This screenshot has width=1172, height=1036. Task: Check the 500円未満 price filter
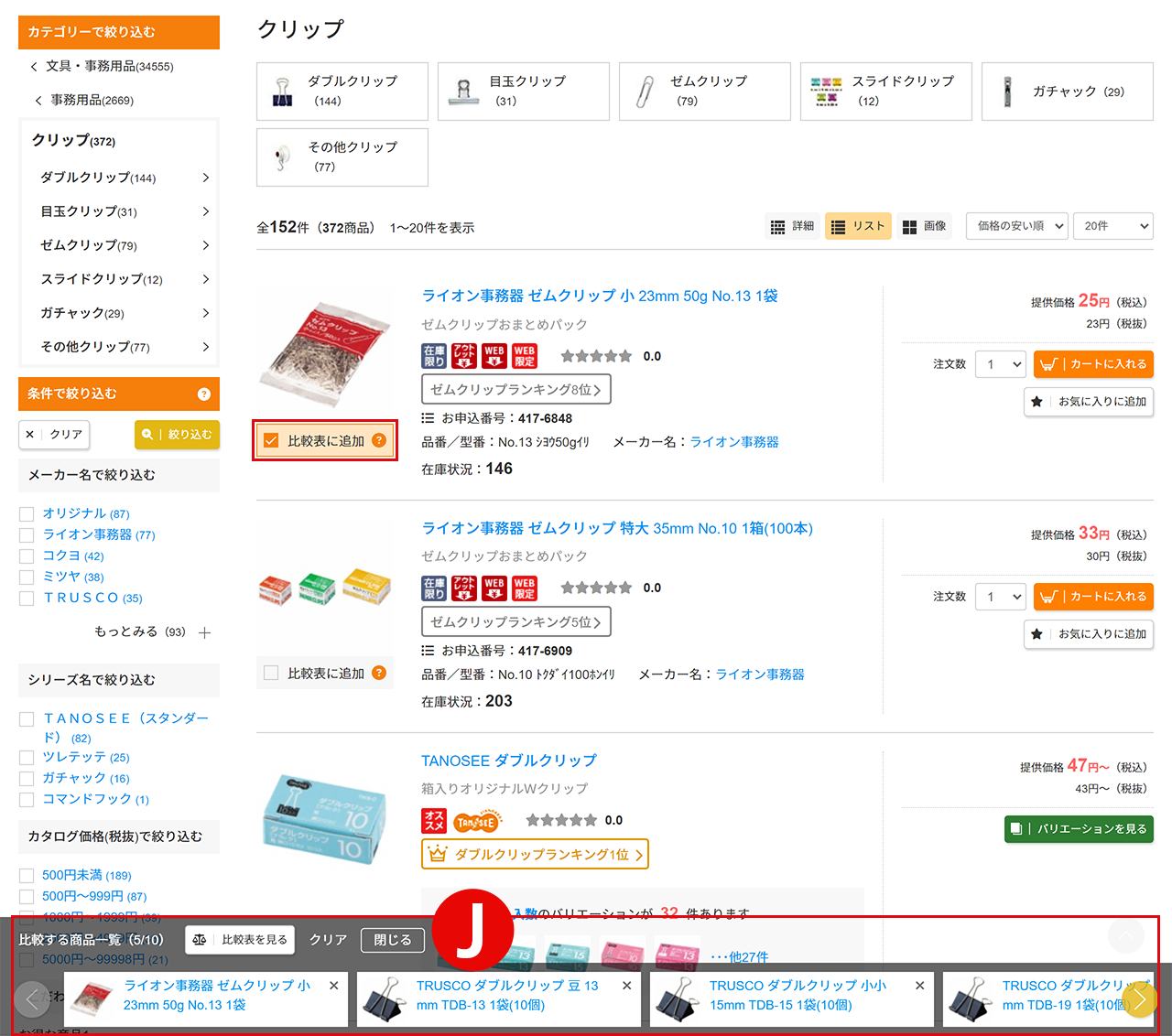pos(27,876)
